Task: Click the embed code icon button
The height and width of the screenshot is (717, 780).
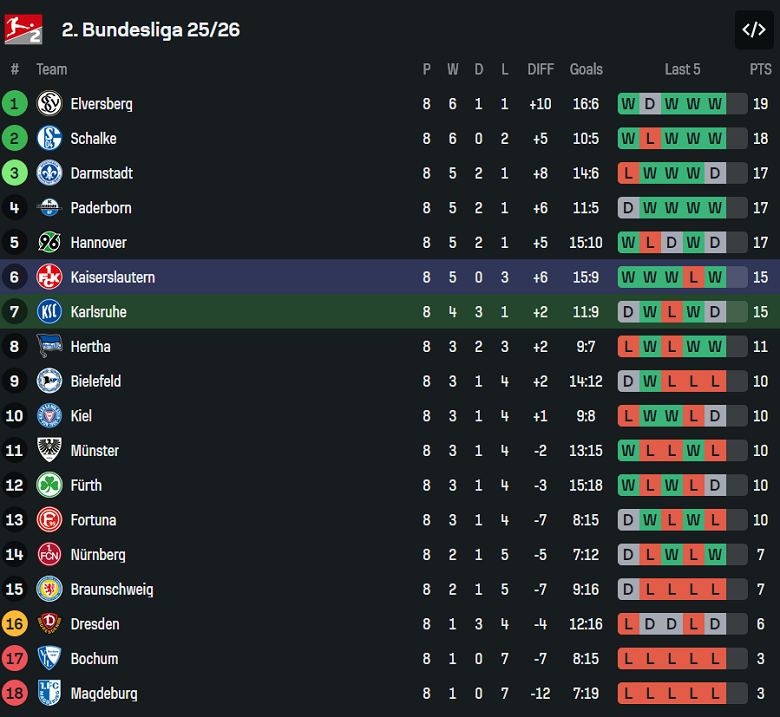Action: 753,30
